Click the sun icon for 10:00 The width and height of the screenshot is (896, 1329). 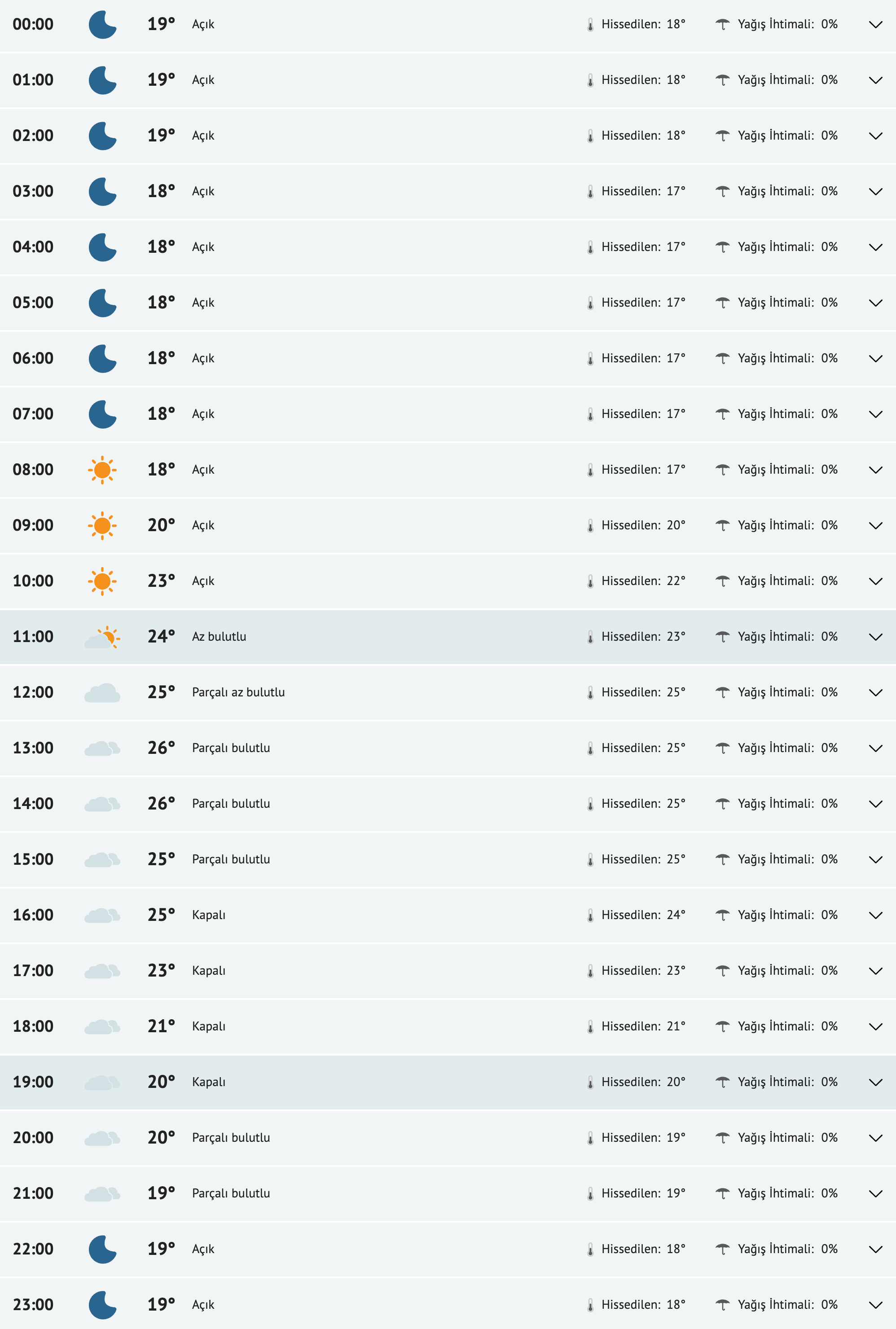tap(103, 581)
